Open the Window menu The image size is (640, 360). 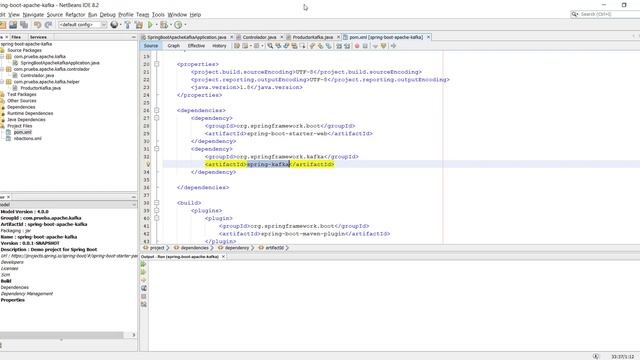point(177,15)
